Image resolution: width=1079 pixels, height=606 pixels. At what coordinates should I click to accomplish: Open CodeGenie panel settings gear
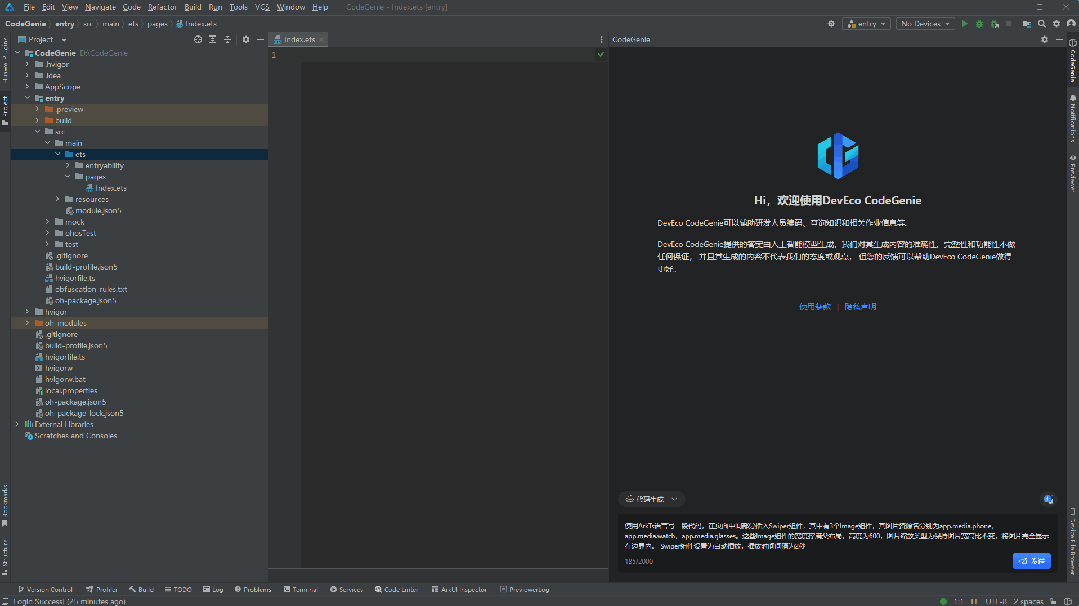click(1045, 39)
